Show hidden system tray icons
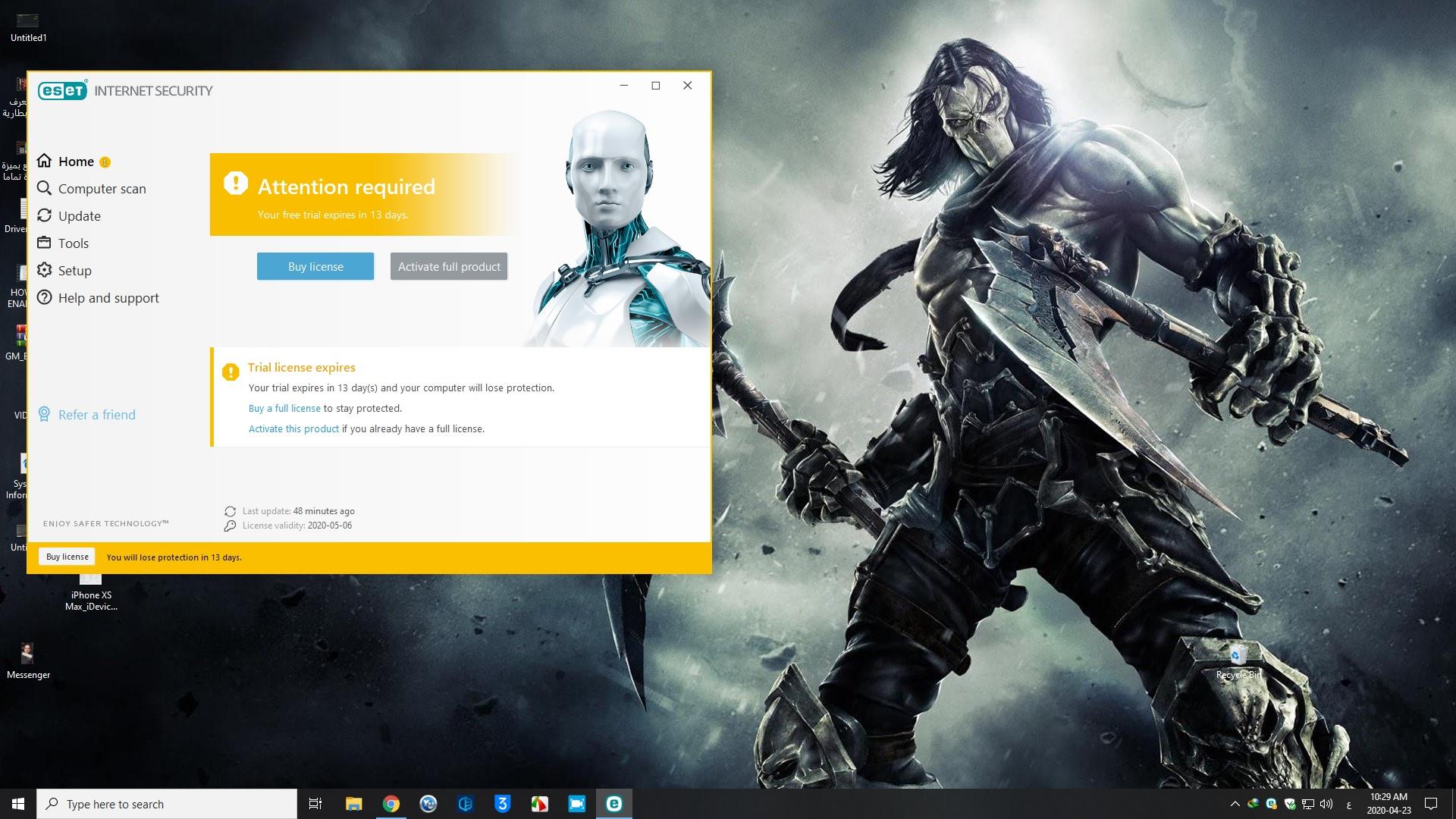 1235,804
